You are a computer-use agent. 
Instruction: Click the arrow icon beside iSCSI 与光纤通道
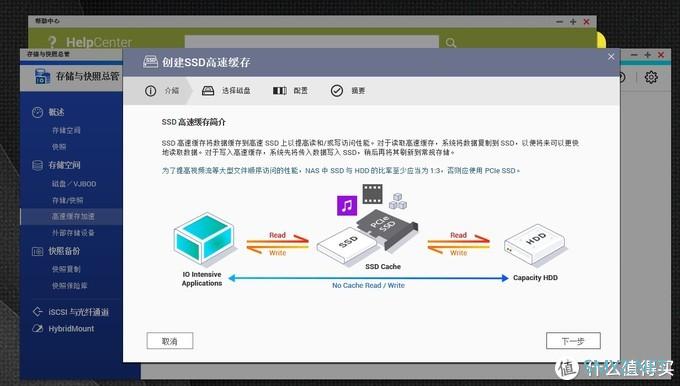(38, 311)
